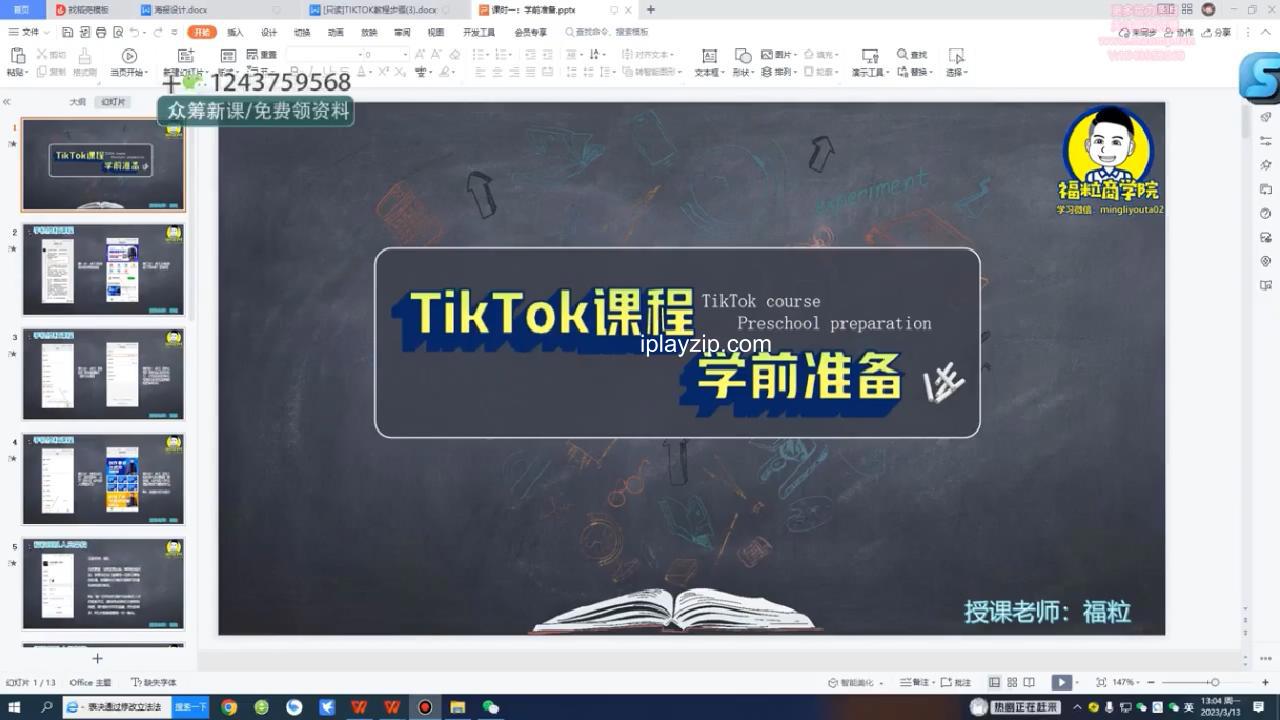The height and width of the screenshot is (720, 1280).
Task: Switch to normal view icon in status bar
Action: coord(994,682)
